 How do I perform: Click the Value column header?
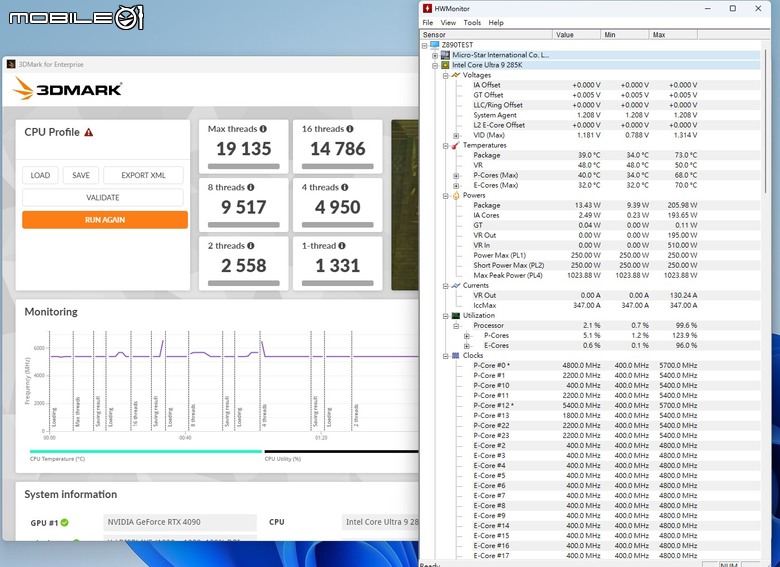click(x=577, y=34)
